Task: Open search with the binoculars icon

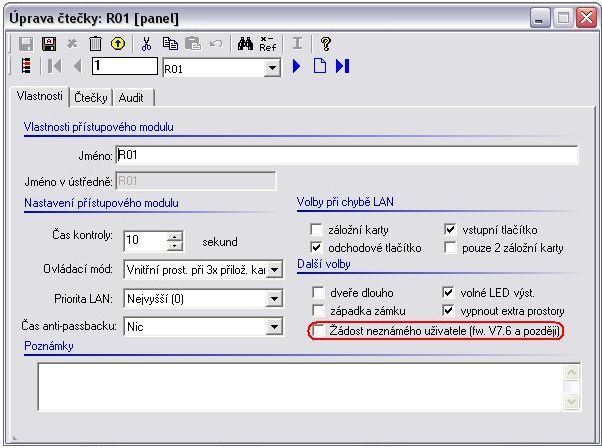Action: click(x=243, y=44)
